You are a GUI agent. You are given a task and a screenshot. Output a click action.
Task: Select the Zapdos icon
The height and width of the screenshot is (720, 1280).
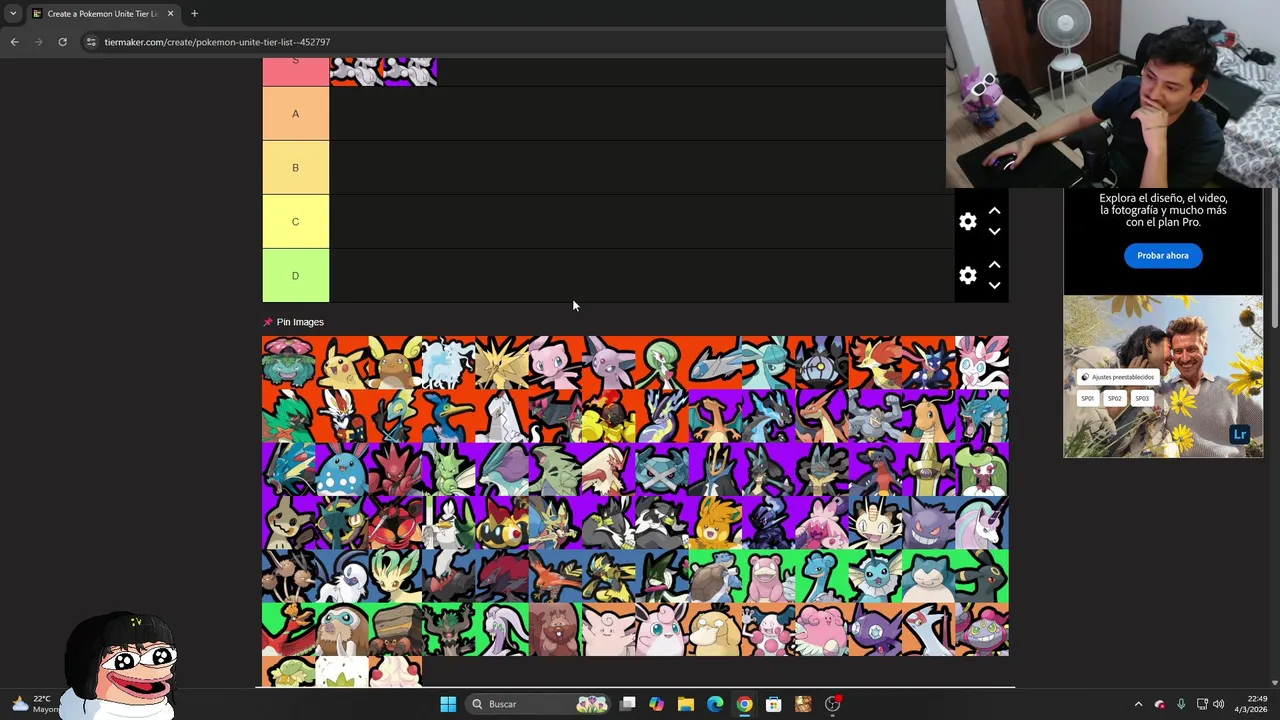click(502, 362)
